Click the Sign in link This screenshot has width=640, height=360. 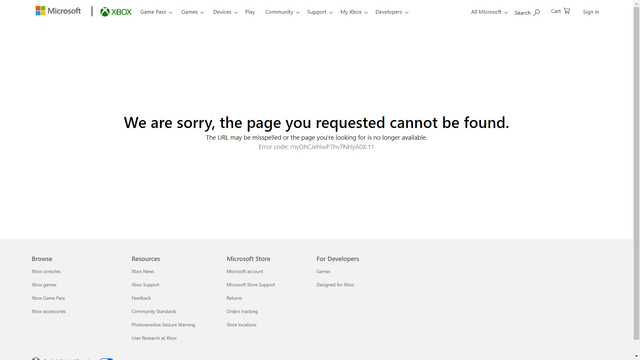tap(591, 12)
